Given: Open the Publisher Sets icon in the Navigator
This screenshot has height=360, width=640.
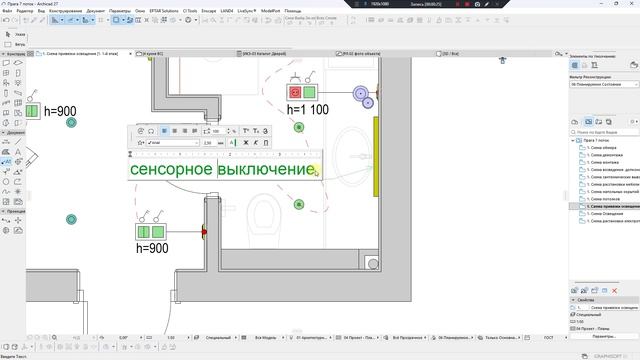Looking at the screenshot, I should tap(609, 122).
